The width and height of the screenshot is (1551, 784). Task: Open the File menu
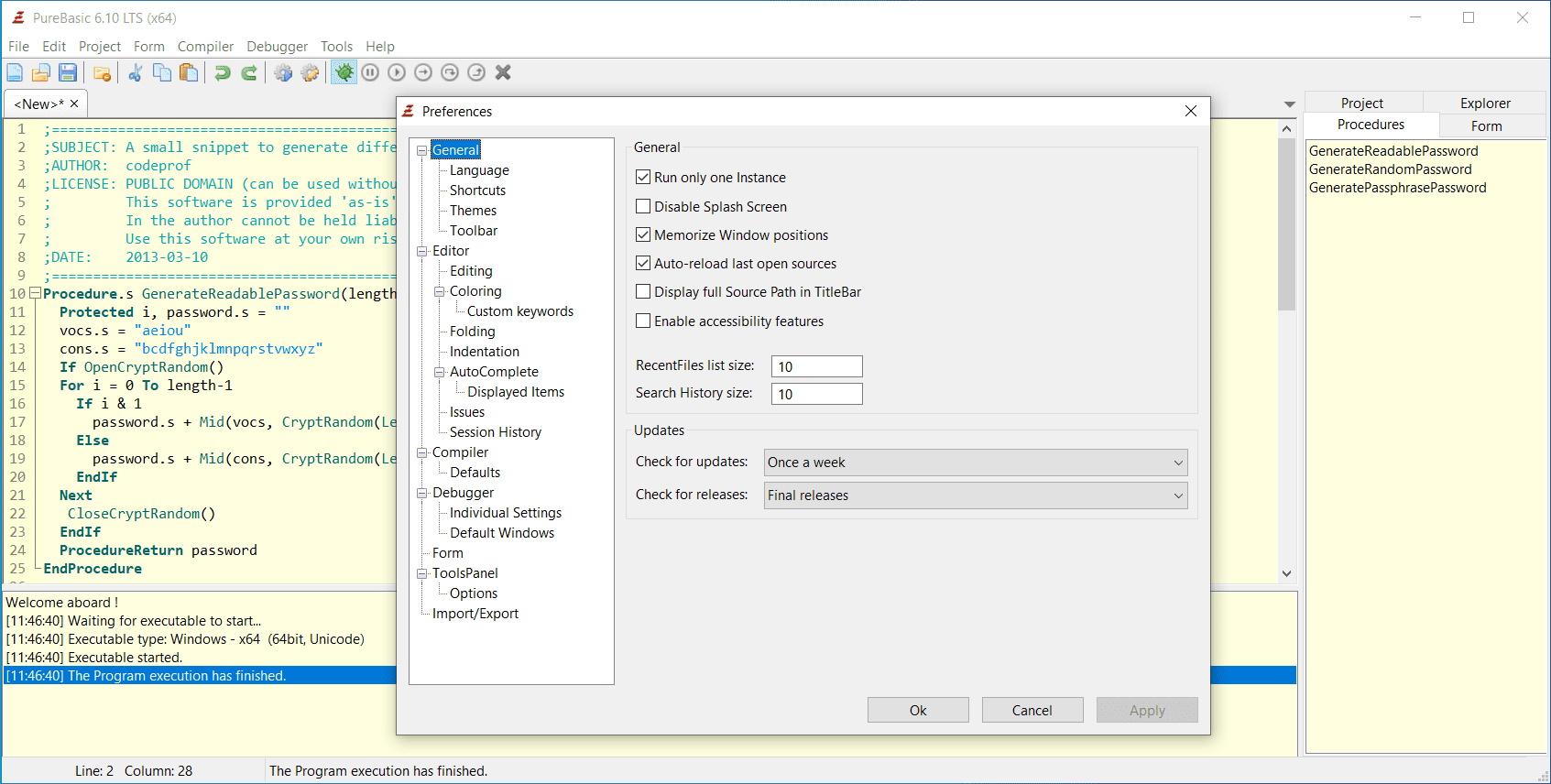point(18,47)
